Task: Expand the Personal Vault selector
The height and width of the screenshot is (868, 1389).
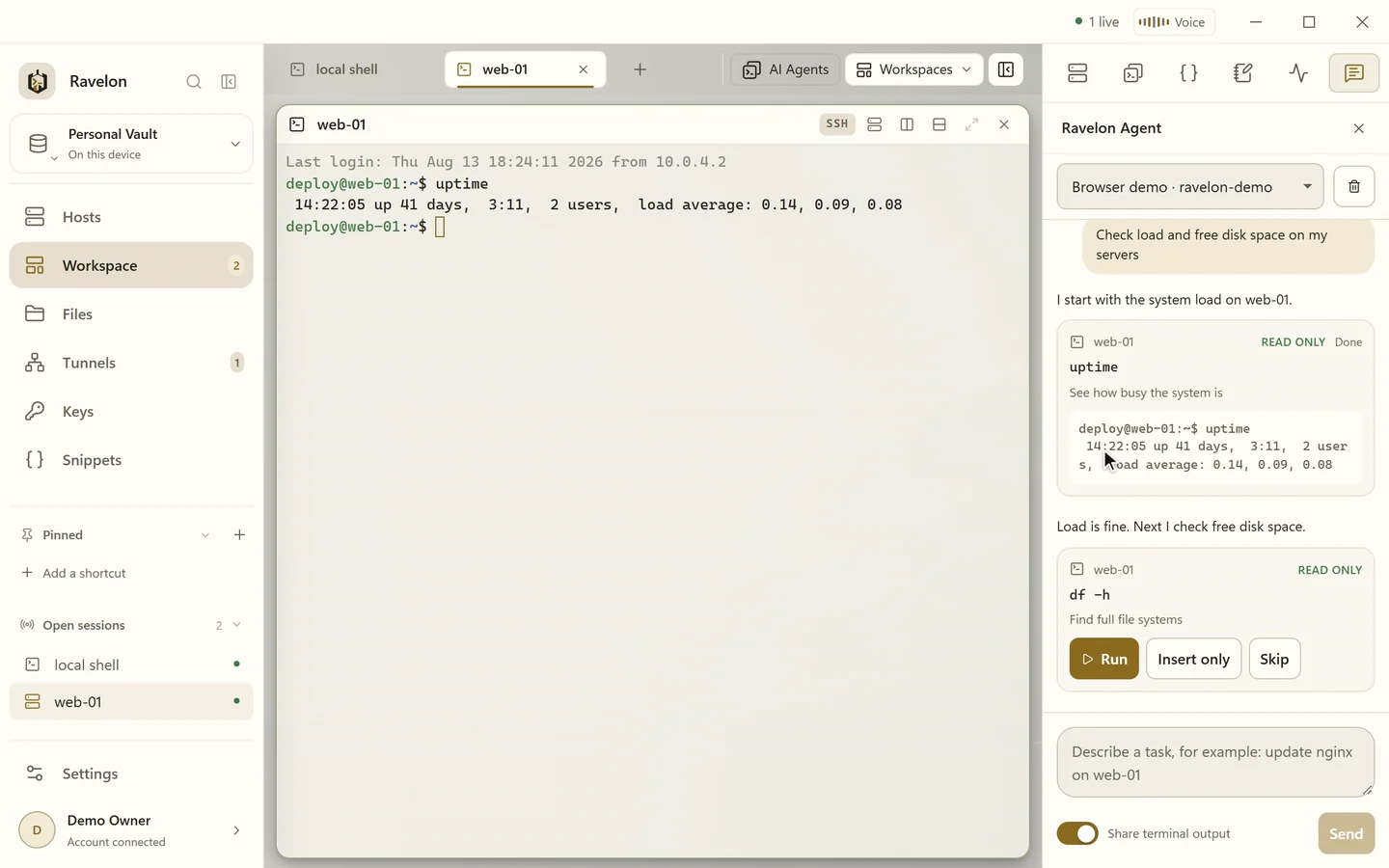Action: coord(131,144)
